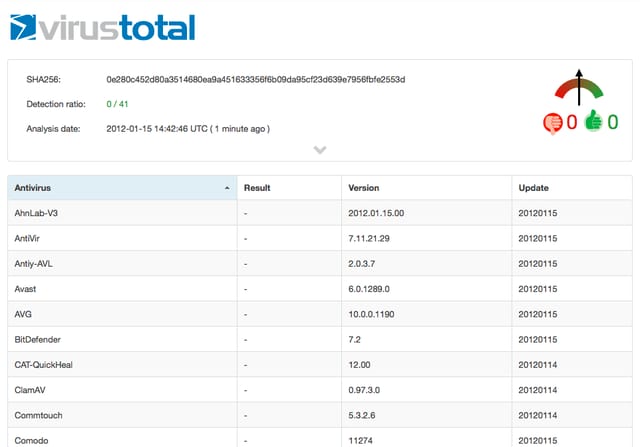This screenshot has height=447, width=640.
Task: Click version 5.3.2.6 for Commtouch
Action: pyautogui.click(x=362, y=416)
